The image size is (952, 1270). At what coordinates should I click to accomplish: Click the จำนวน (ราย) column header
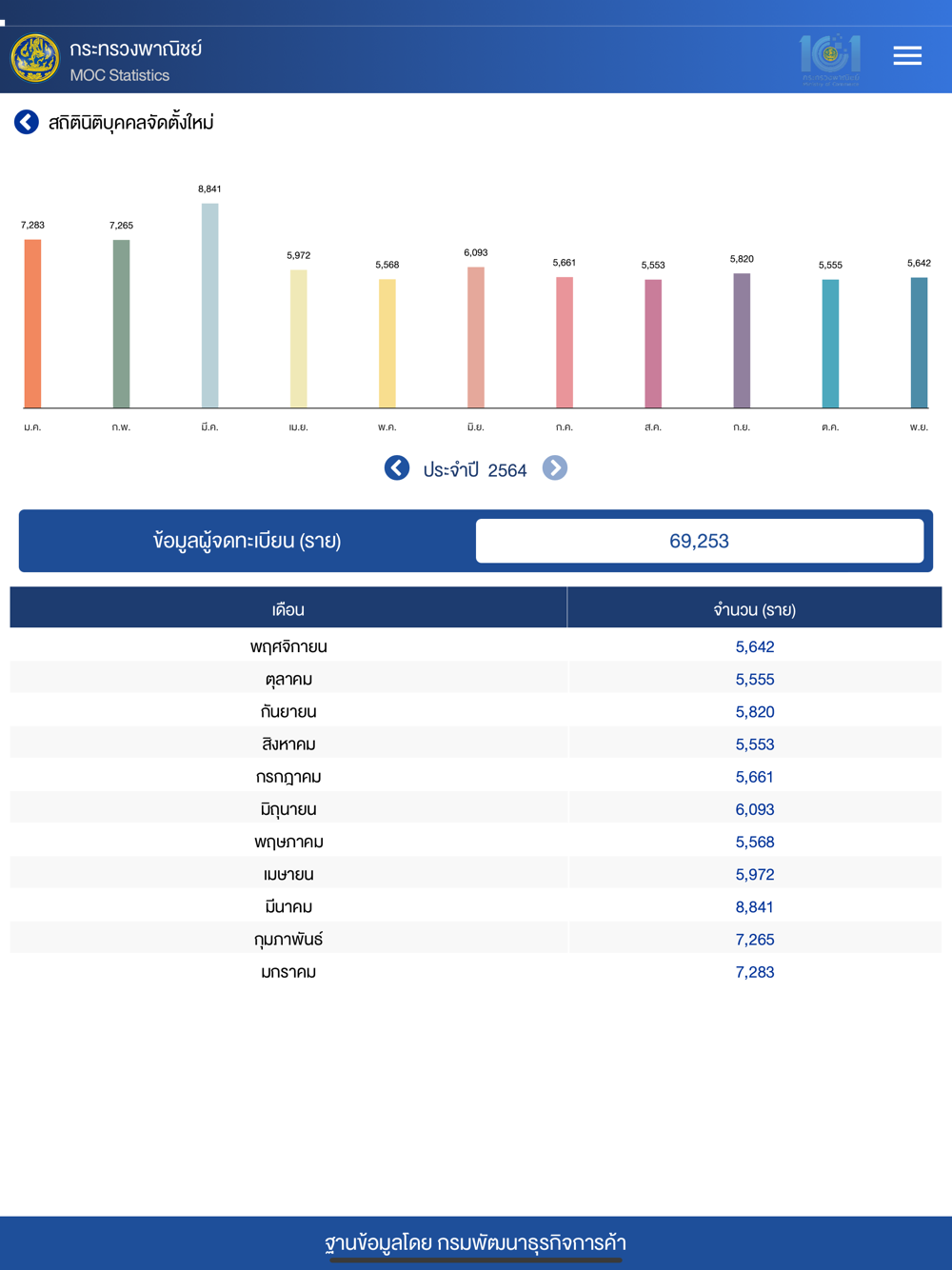[x=755, y=609]
